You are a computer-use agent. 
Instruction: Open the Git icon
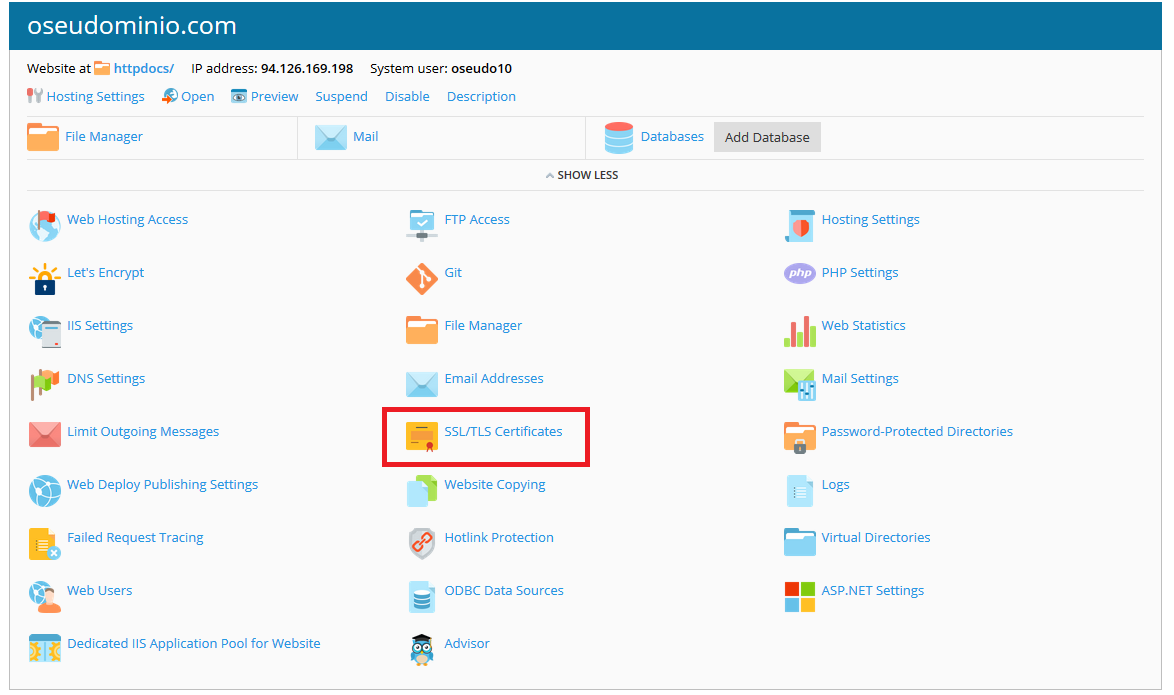pos(421,279)
